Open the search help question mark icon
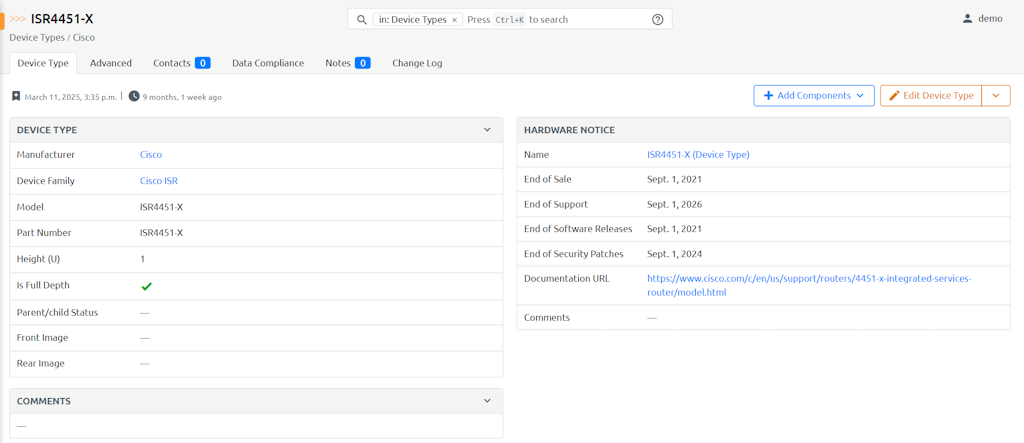 point(657,20)
